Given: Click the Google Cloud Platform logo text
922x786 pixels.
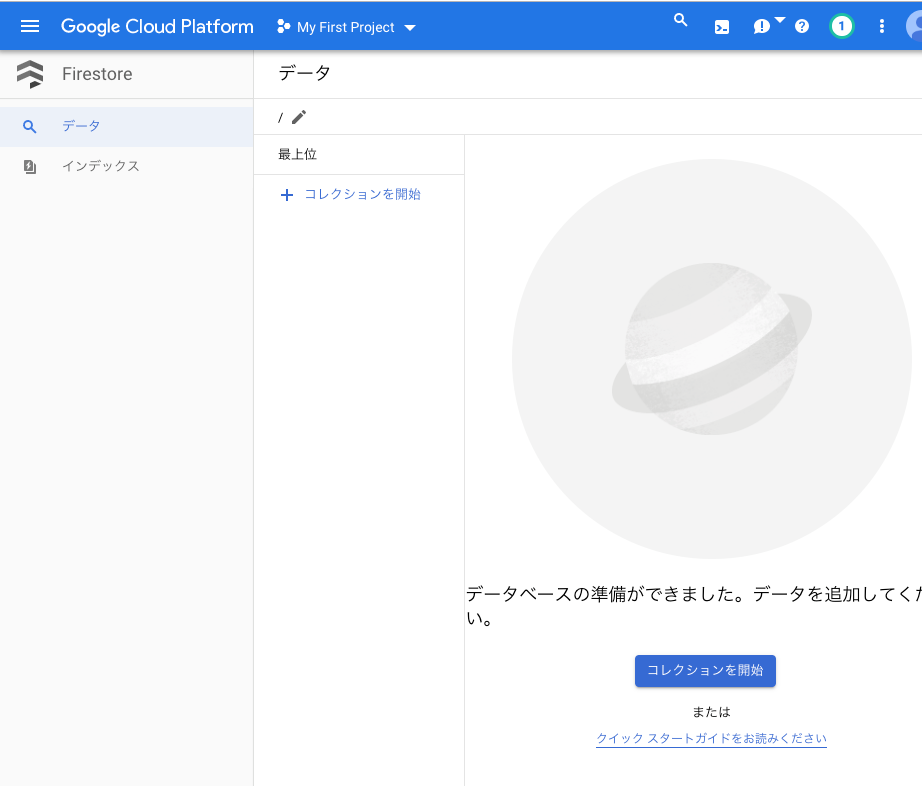Looking at the screenshot, I should point(157,26).
